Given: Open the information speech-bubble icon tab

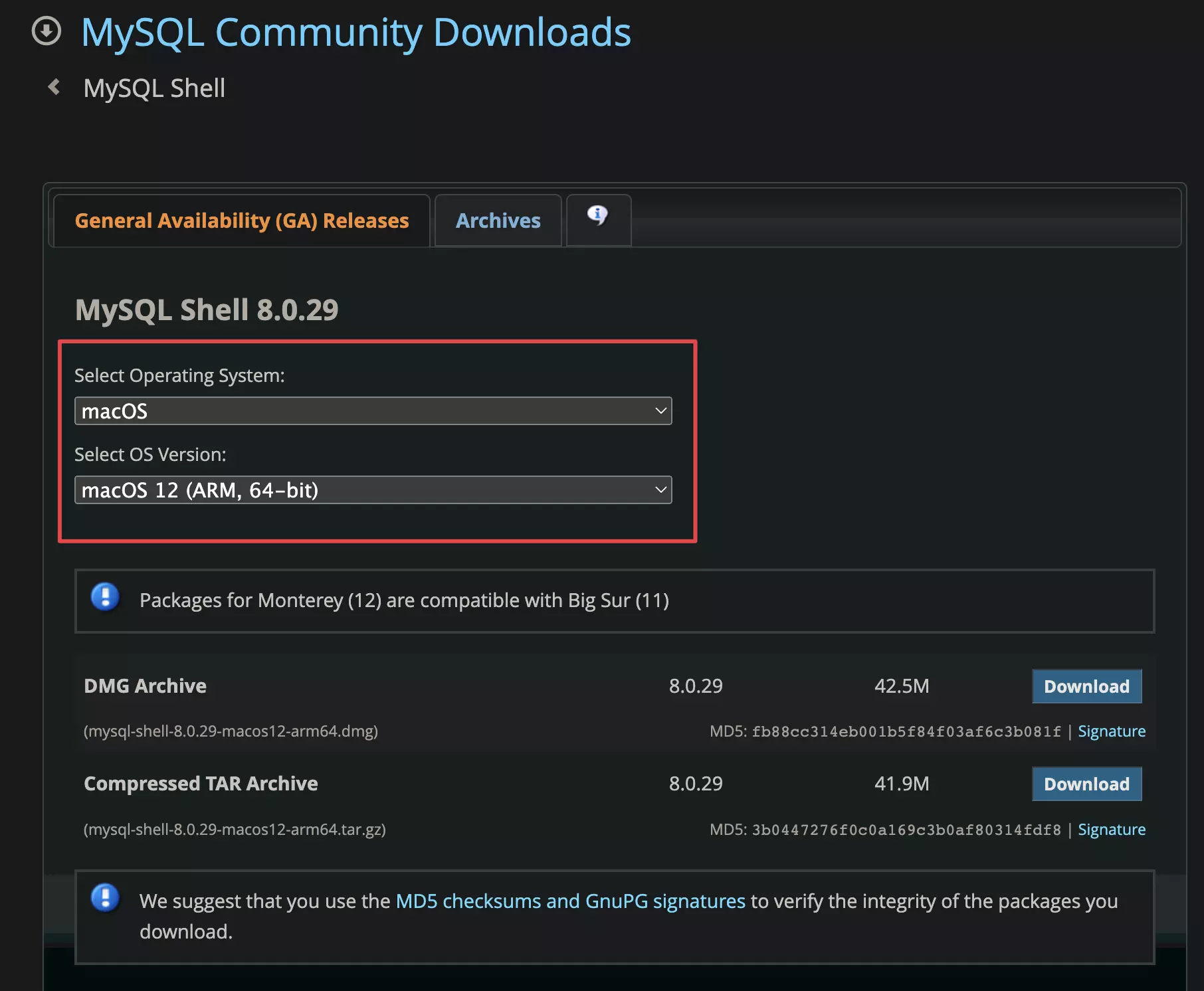Looking at the screenshot, I should pos(597,216).
